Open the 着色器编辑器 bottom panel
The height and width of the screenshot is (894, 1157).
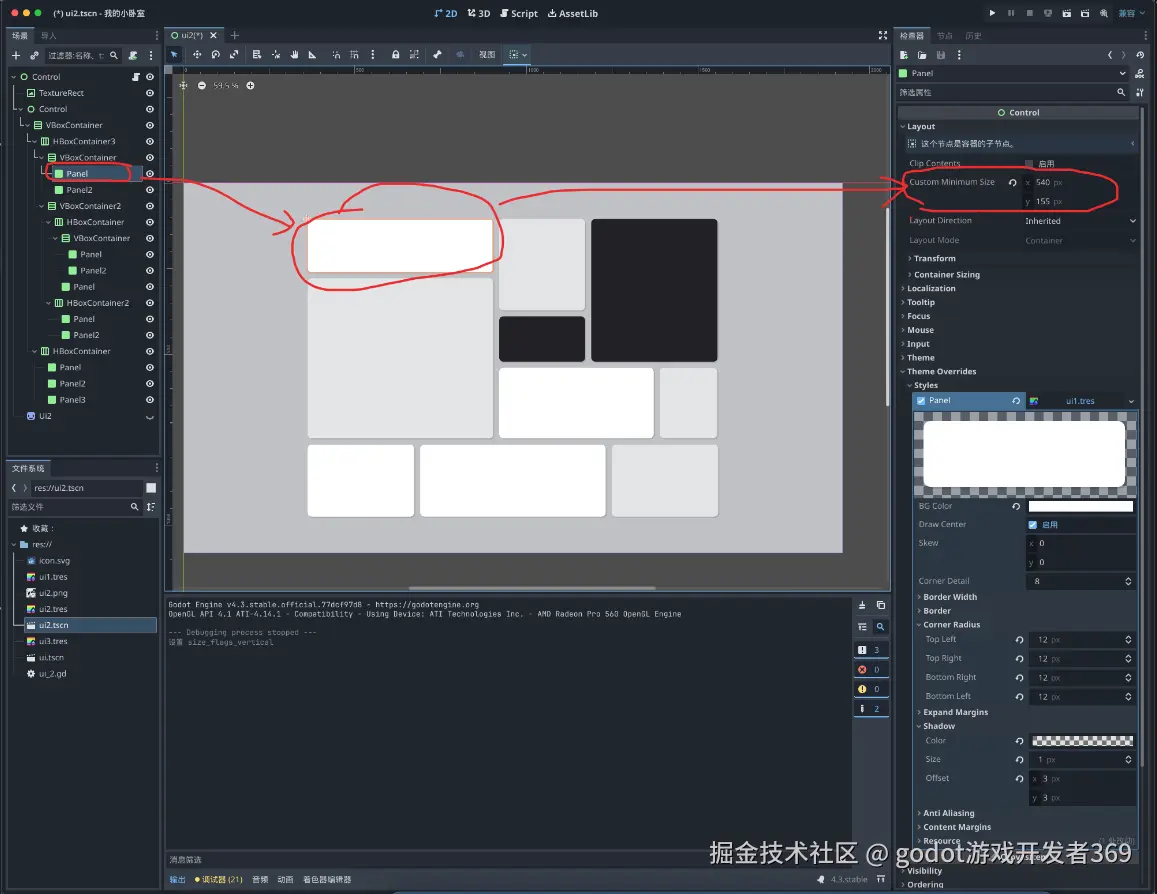click(x=327, y=880)
